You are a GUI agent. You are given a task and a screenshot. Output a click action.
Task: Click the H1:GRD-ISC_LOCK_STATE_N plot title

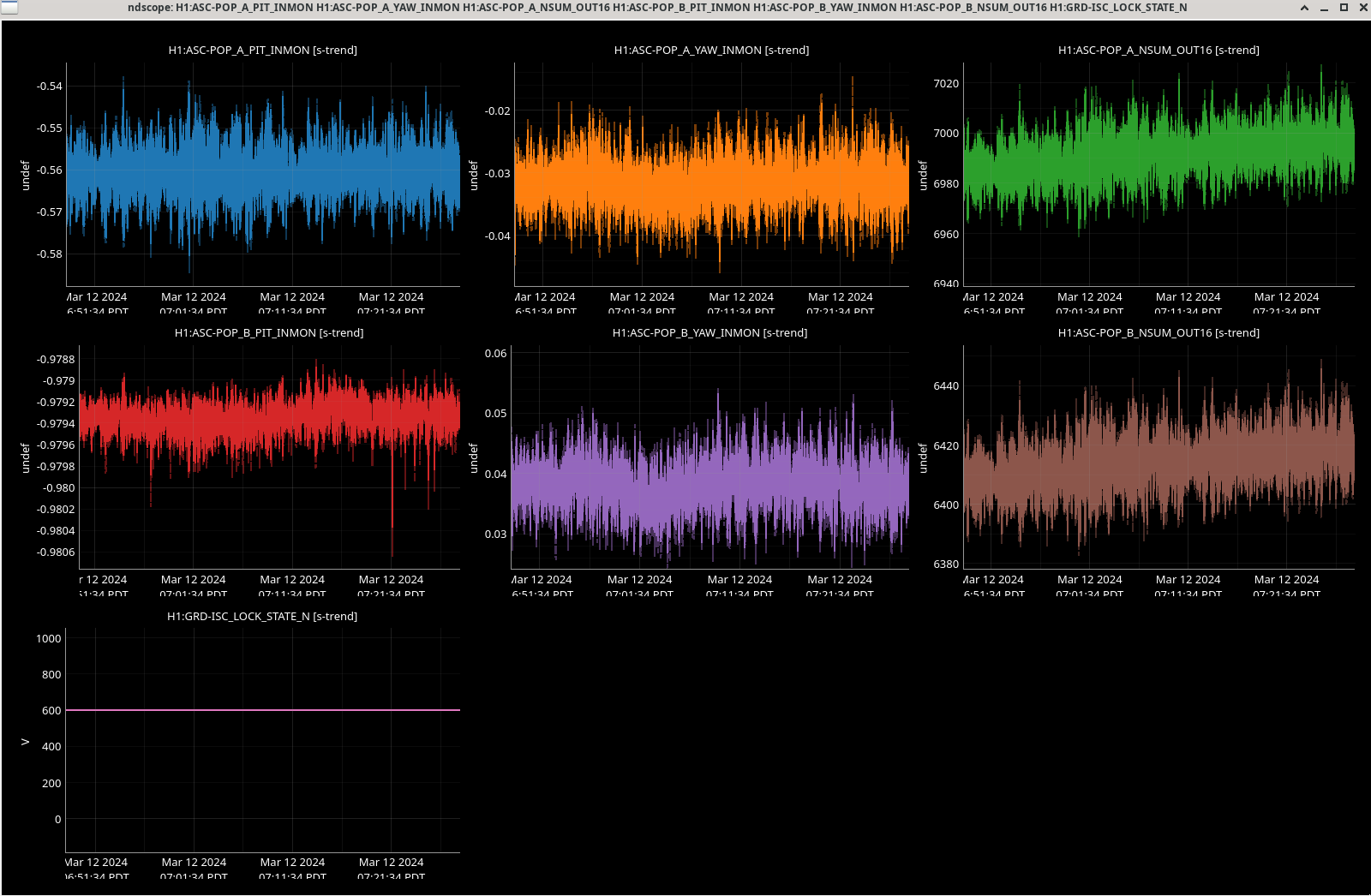[x=262, y=617]
